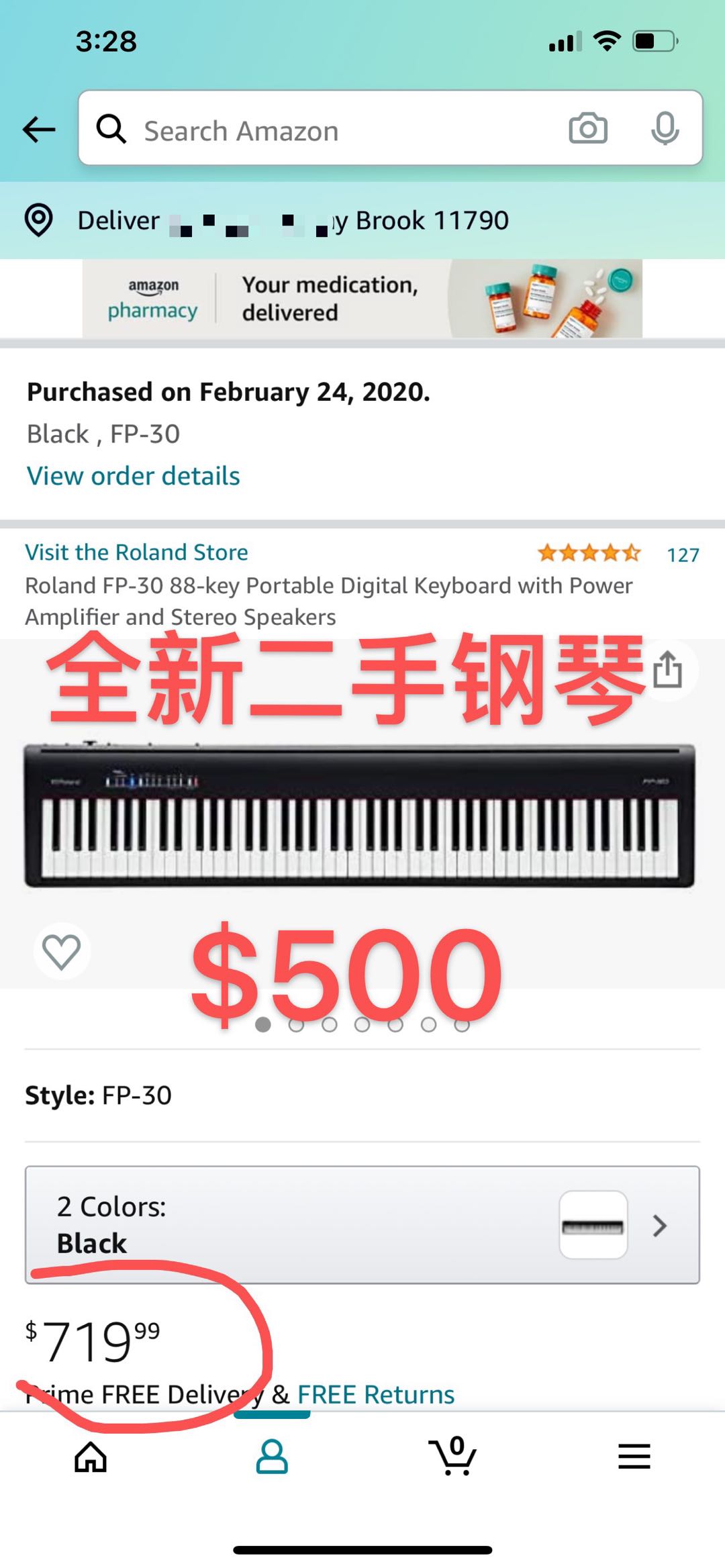The height and width of the screenshot is (1568, 725).
Task: Select the black keyboard color thumbnail
Action: (x=593, y=1226)
